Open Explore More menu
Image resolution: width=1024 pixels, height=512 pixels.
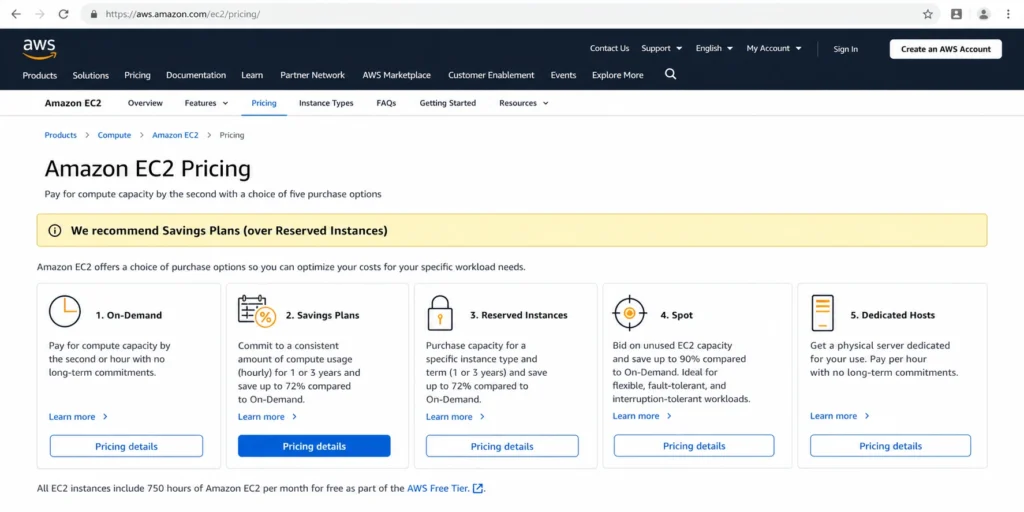coord(617,75)
